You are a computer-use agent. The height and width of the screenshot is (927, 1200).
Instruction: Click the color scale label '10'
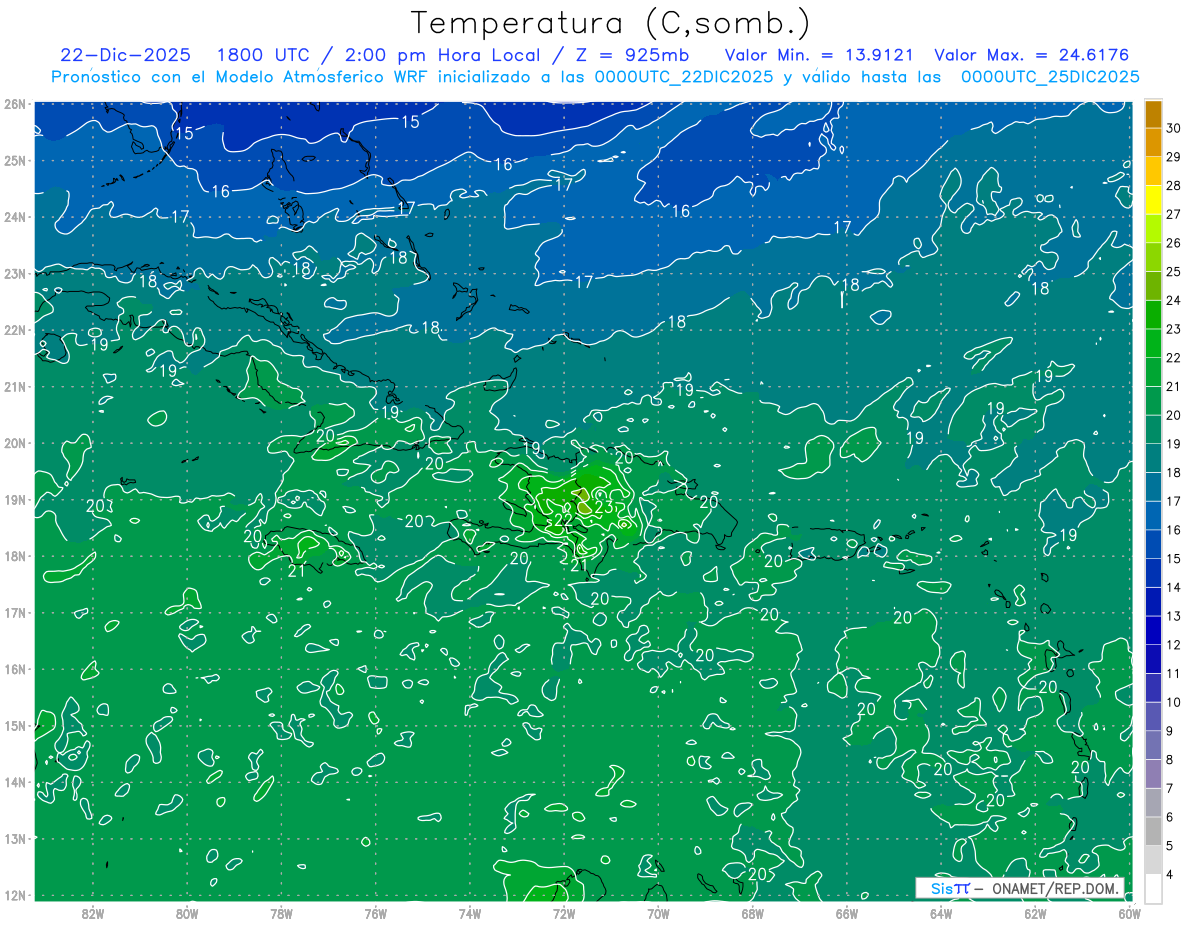point(1174,702)
